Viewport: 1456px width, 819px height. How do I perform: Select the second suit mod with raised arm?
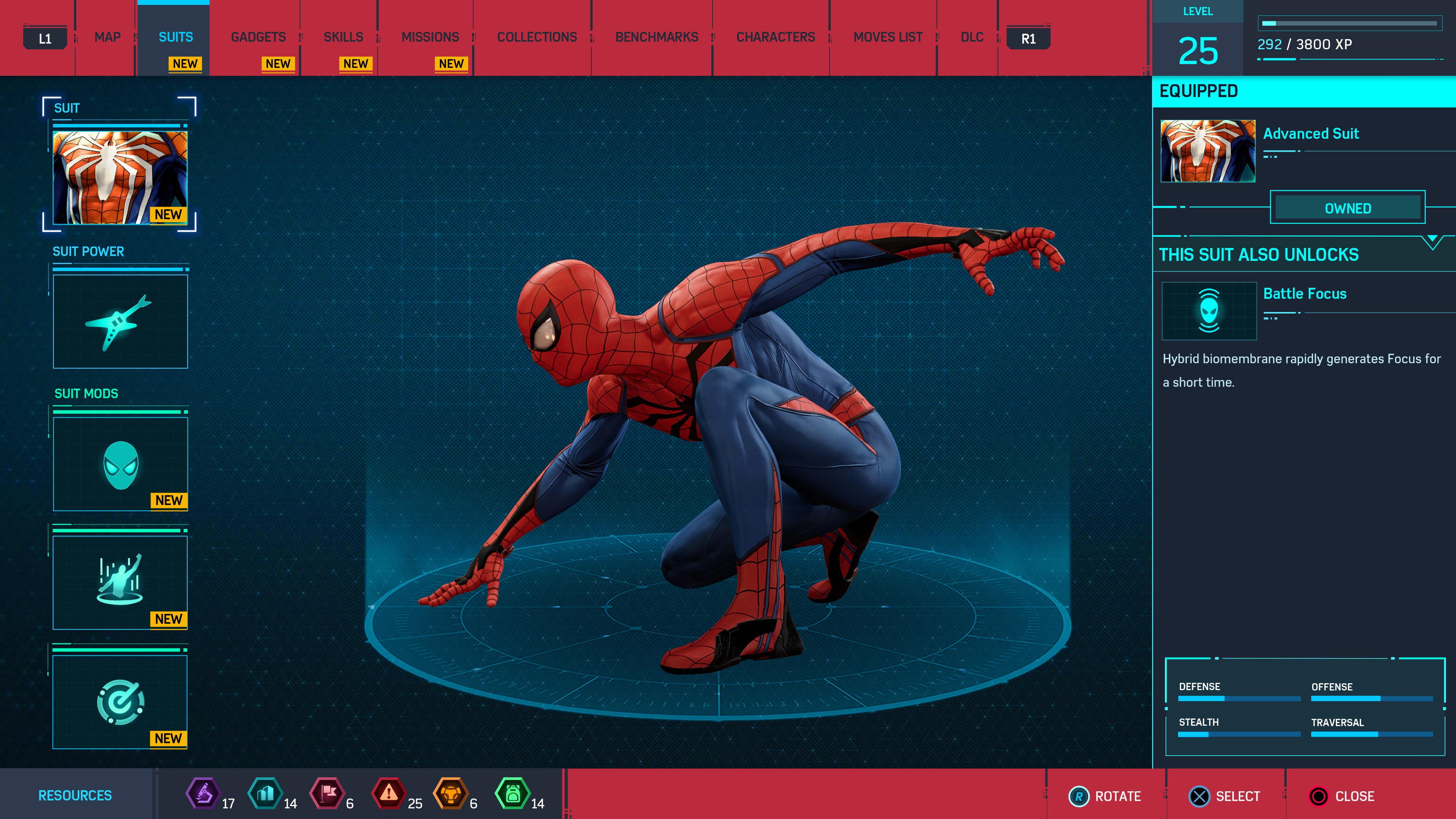coord(120,582)
